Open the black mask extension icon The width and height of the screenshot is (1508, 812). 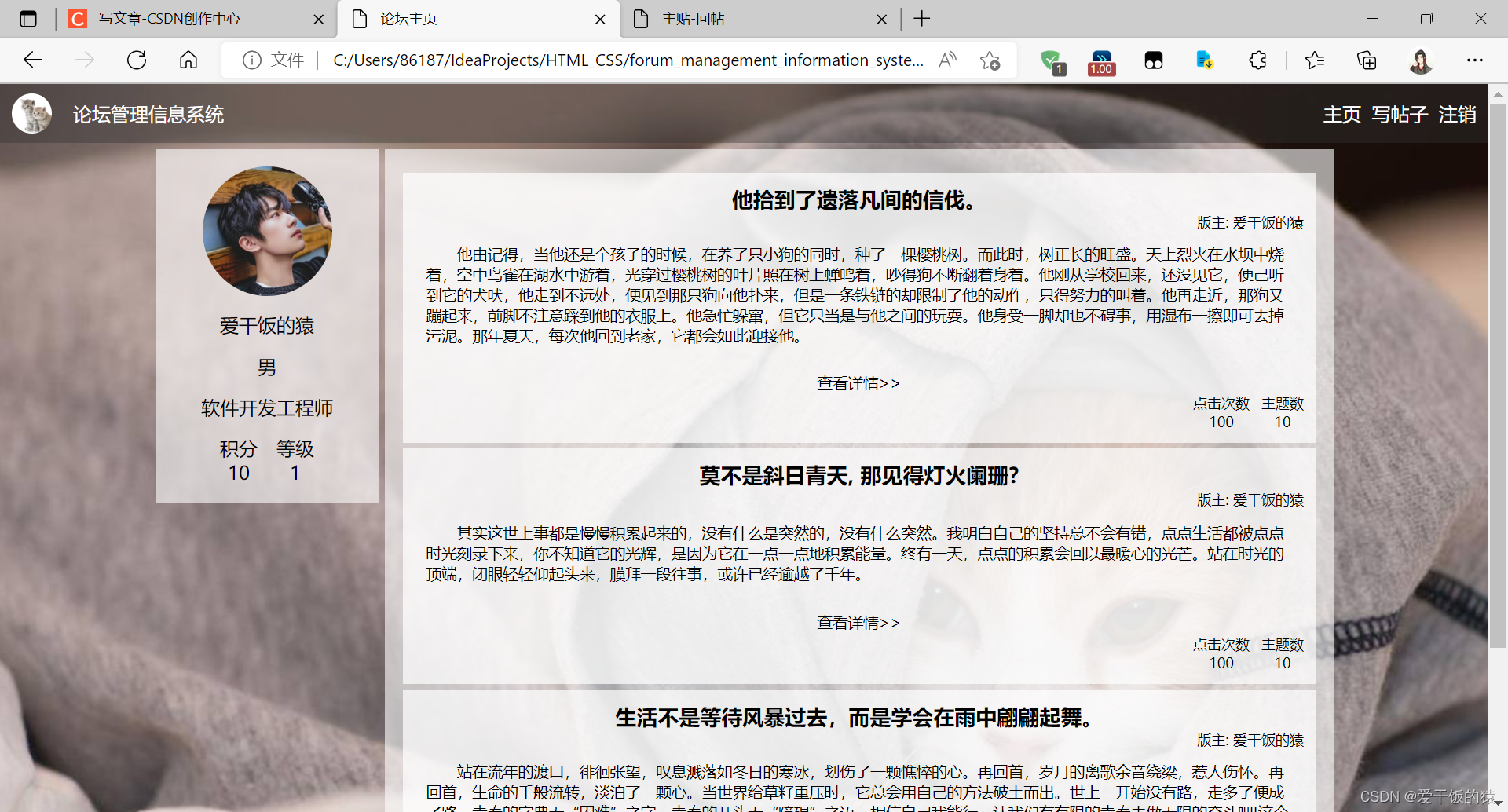click(1153, 60)
